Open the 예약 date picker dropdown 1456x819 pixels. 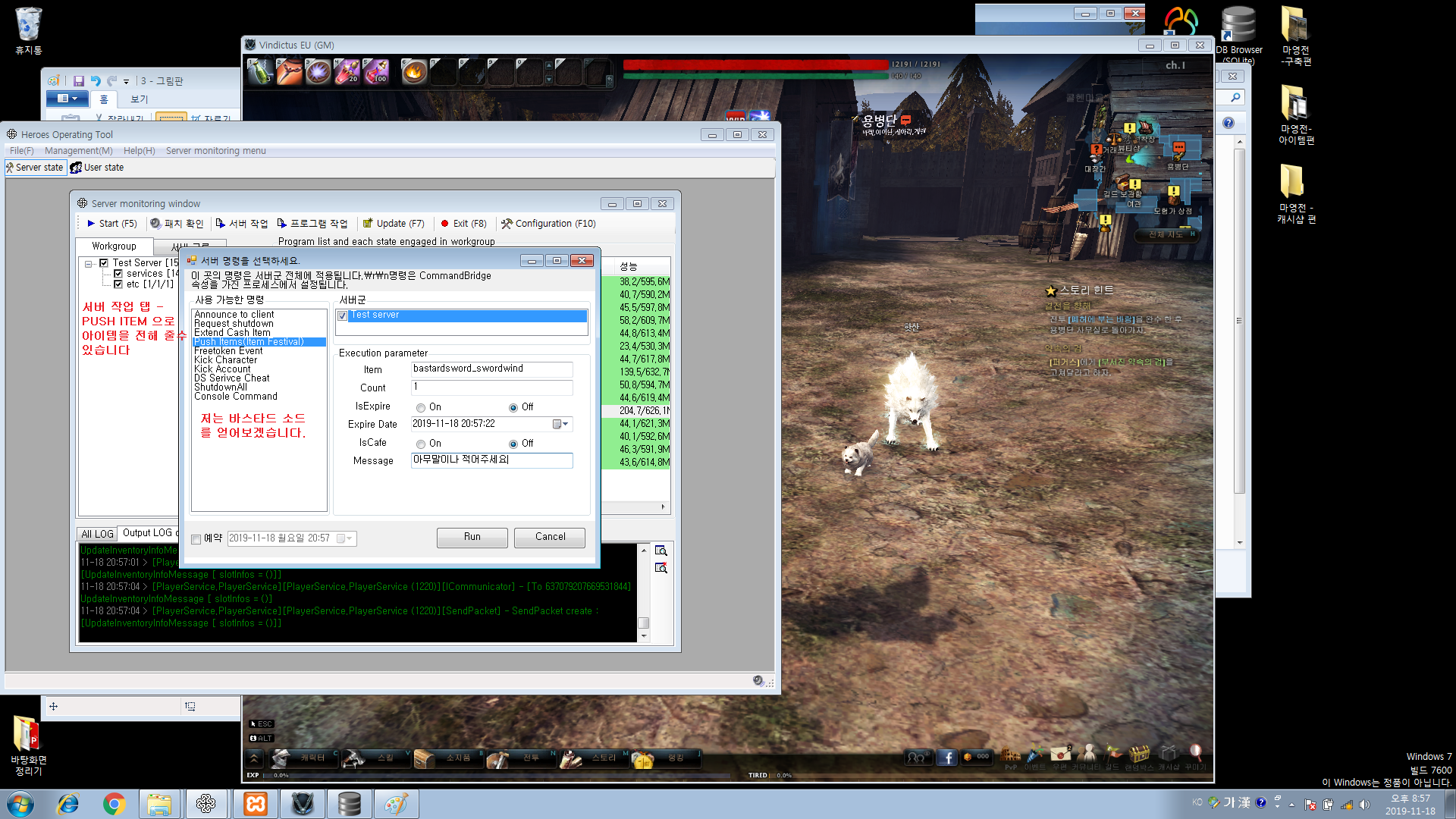click(x=345, y=538)
